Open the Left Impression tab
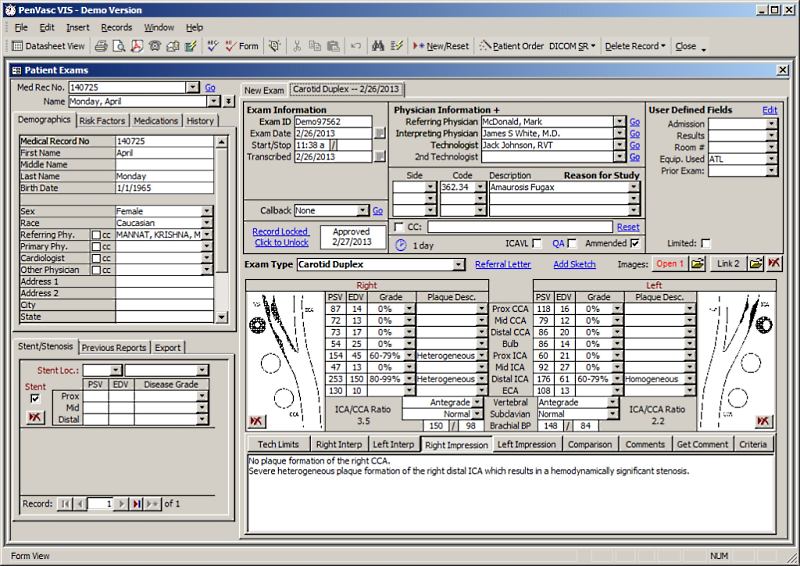This screenshot has height=566, width=800. (527, 444)
